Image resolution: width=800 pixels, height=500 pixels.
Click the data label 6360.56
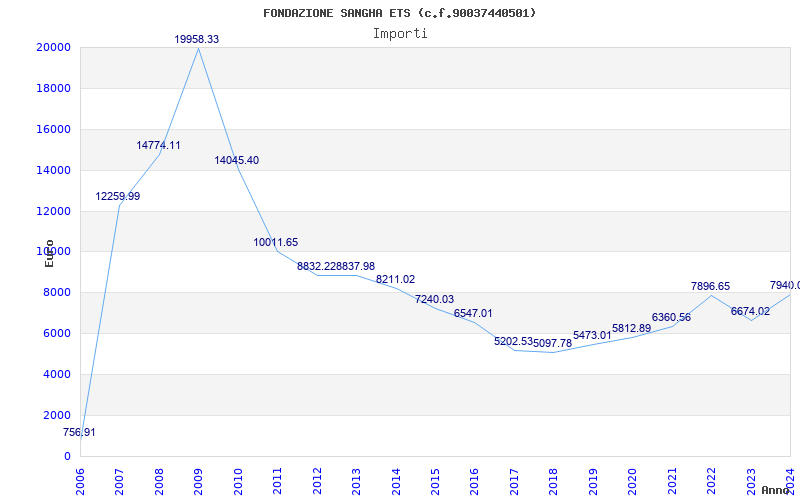coord(671,317)
